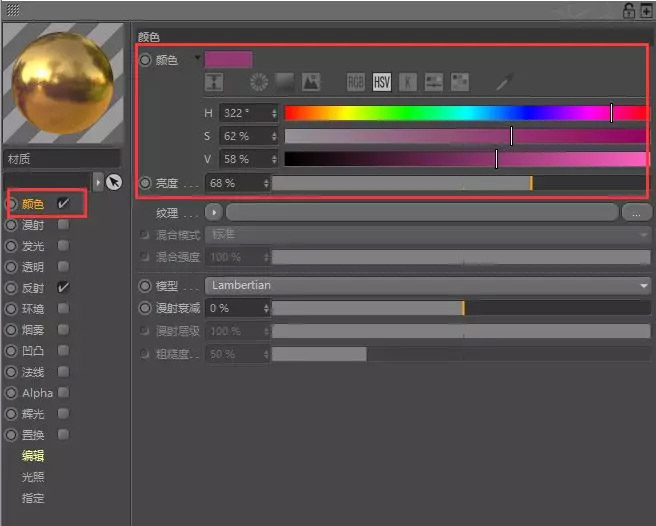This screenshot has height=526, width=656.
Task: Click the 亮度 68 % input field
Action: tap(234, 183)
